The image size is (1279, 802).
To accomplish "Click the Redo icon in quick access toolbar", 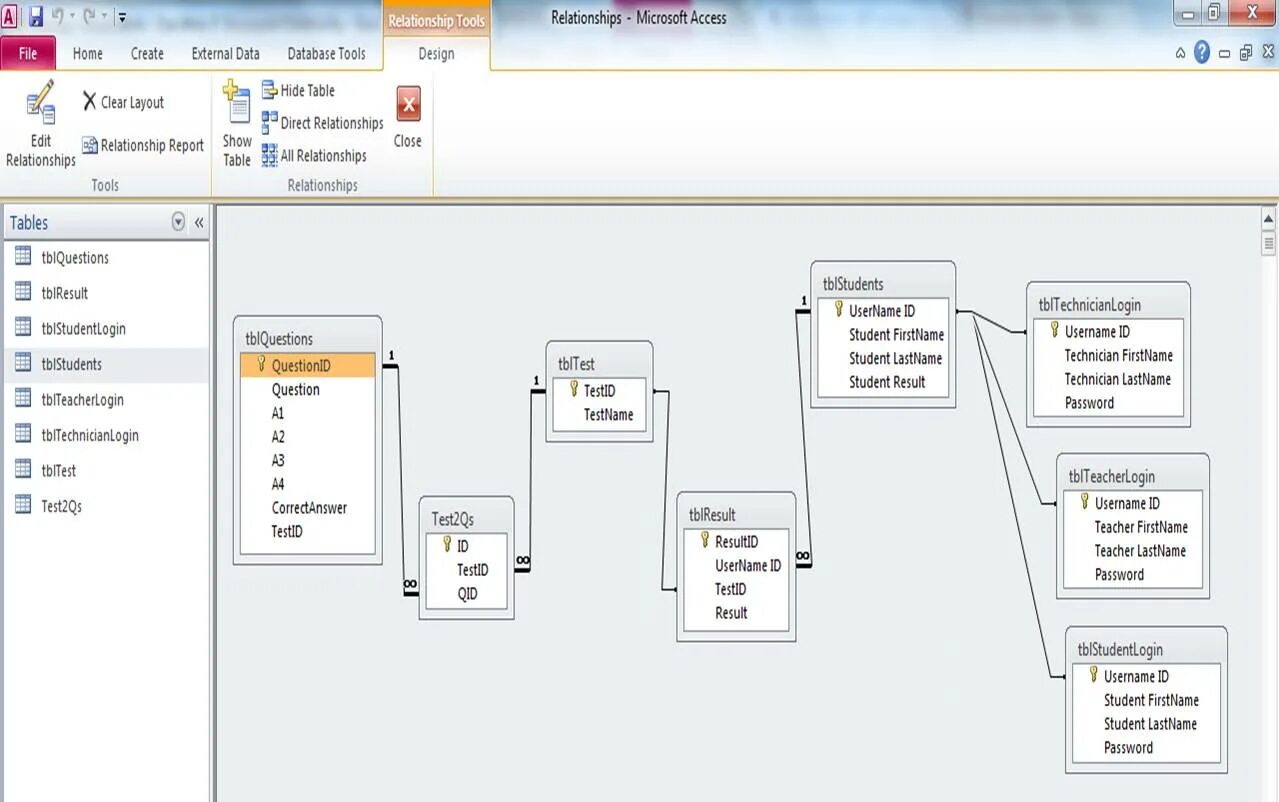I will click(90, 16).
